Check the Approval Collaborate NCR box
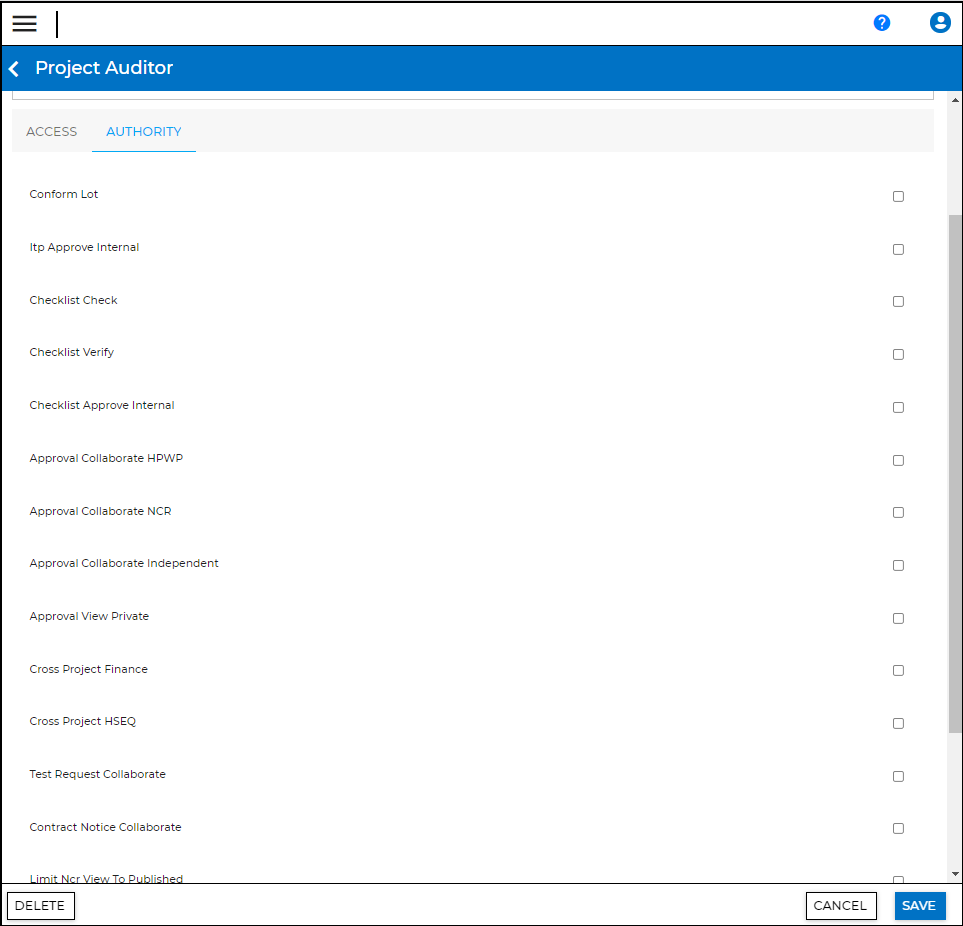This screenshot has height=926, width=963. point(898,512)
